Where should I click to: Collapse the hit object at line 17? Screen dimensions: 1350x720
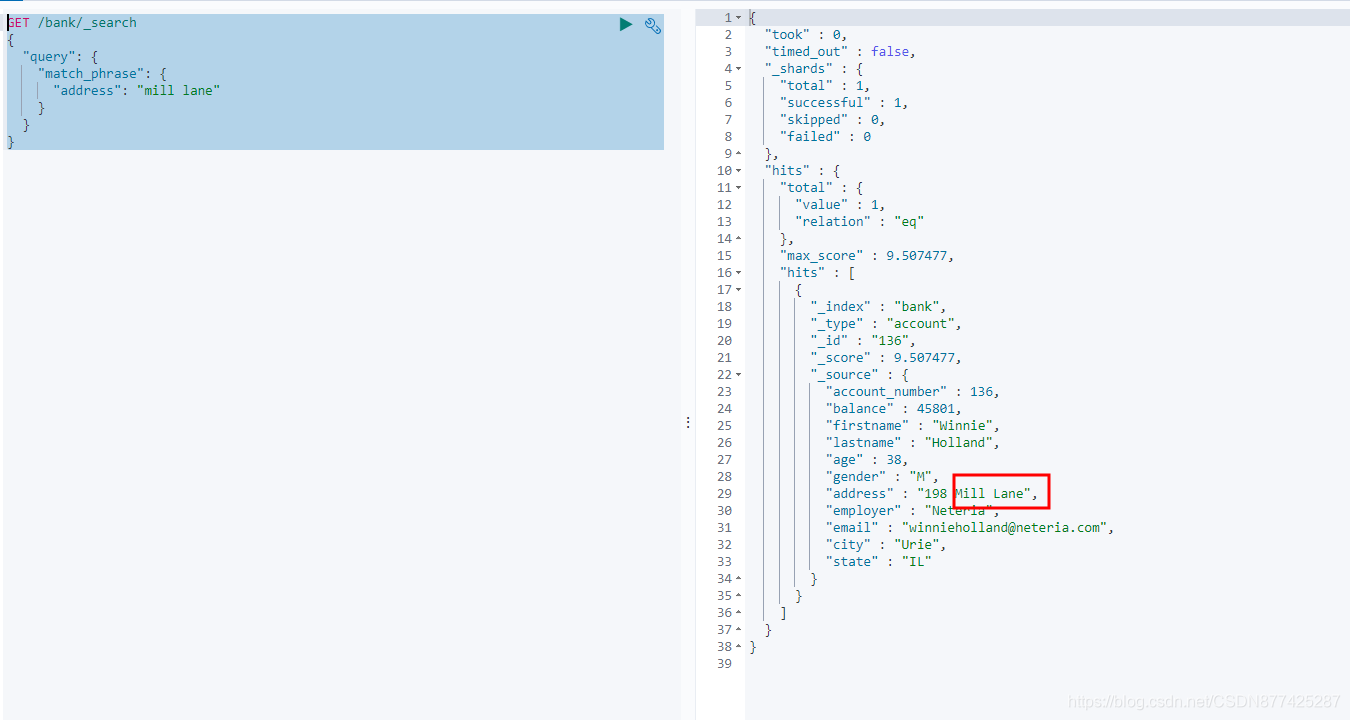click(x=739, y=290)
